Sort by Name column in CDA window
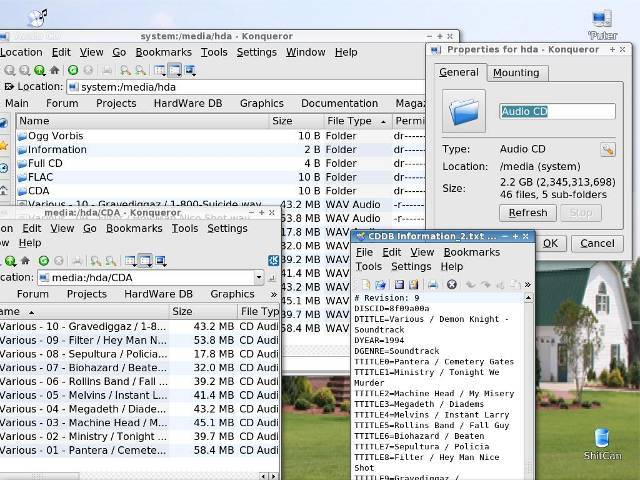 click(84, 311)
